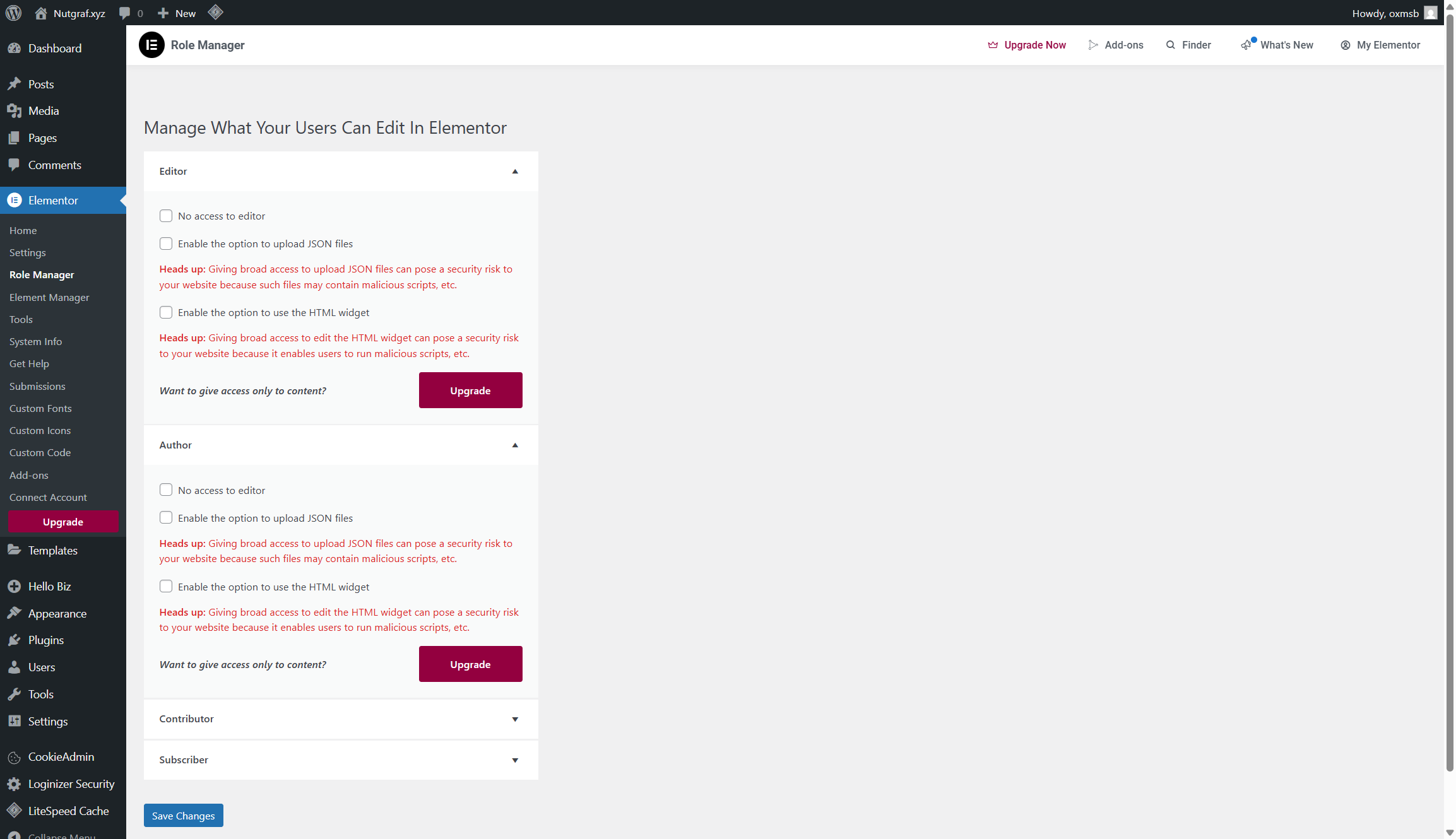Open the Elementor Finder search
1456x839 pixels.
coord(1189,45)
